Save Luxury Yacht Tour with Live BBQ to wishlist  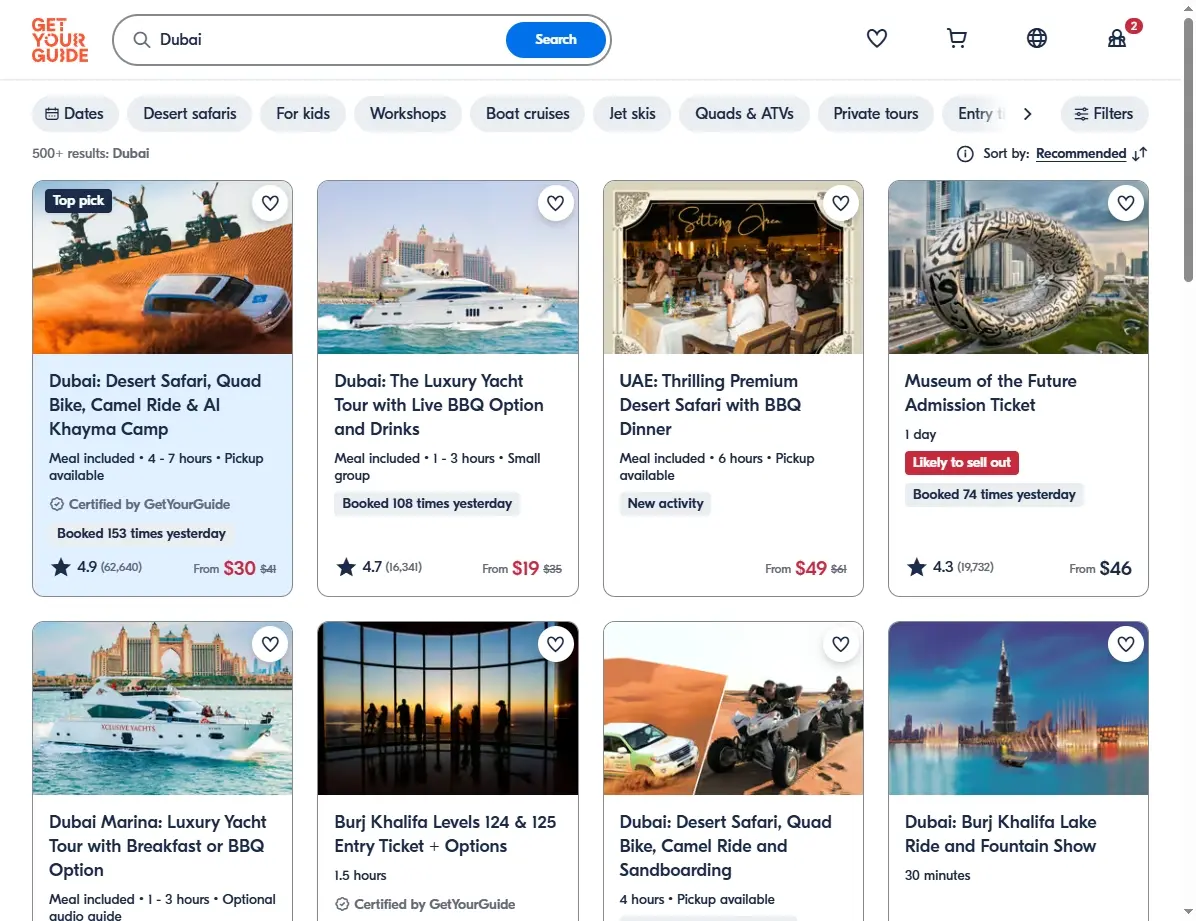pos(555,203)
